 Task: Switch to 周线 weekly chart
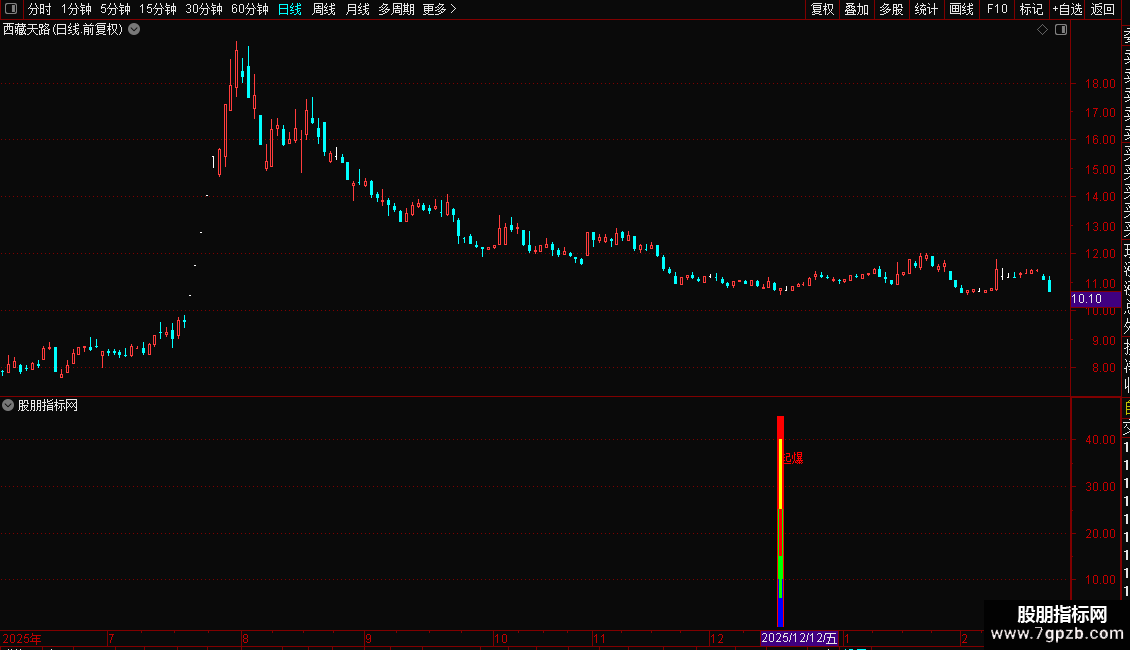pos(324,9)
